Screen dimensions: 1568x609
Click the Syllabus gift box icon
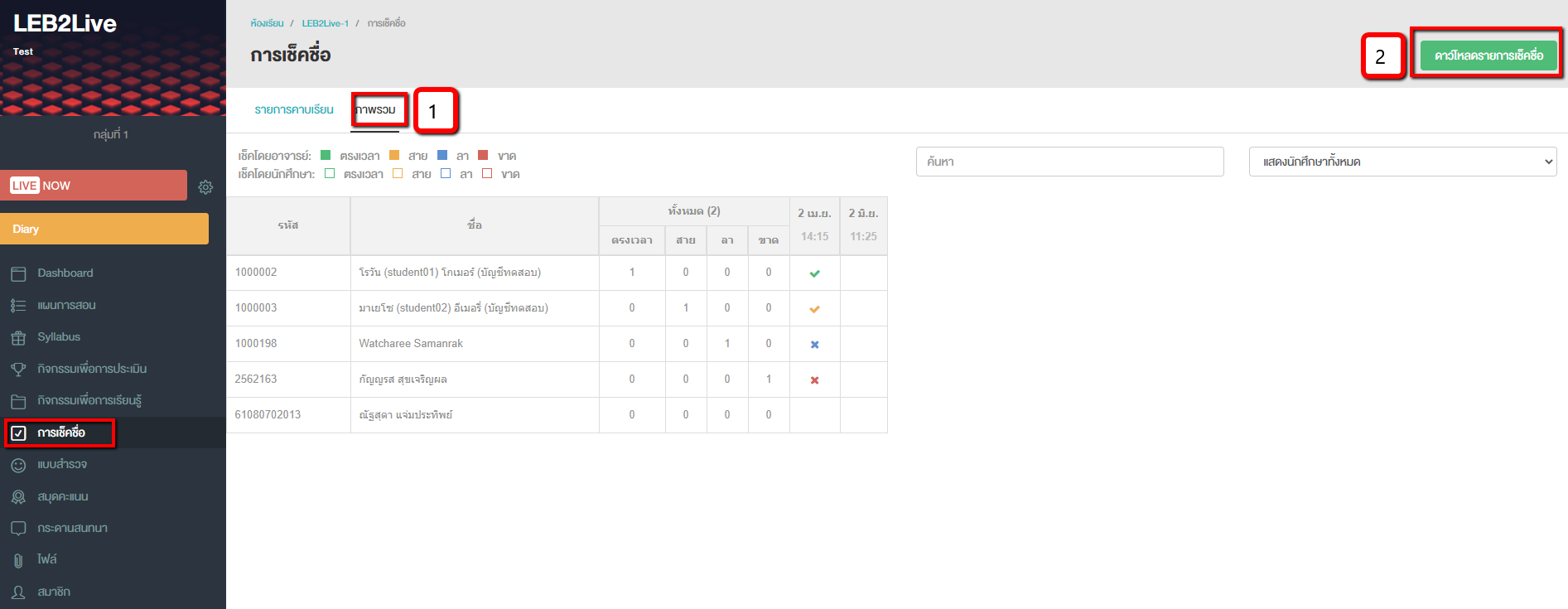coord(18,337)
